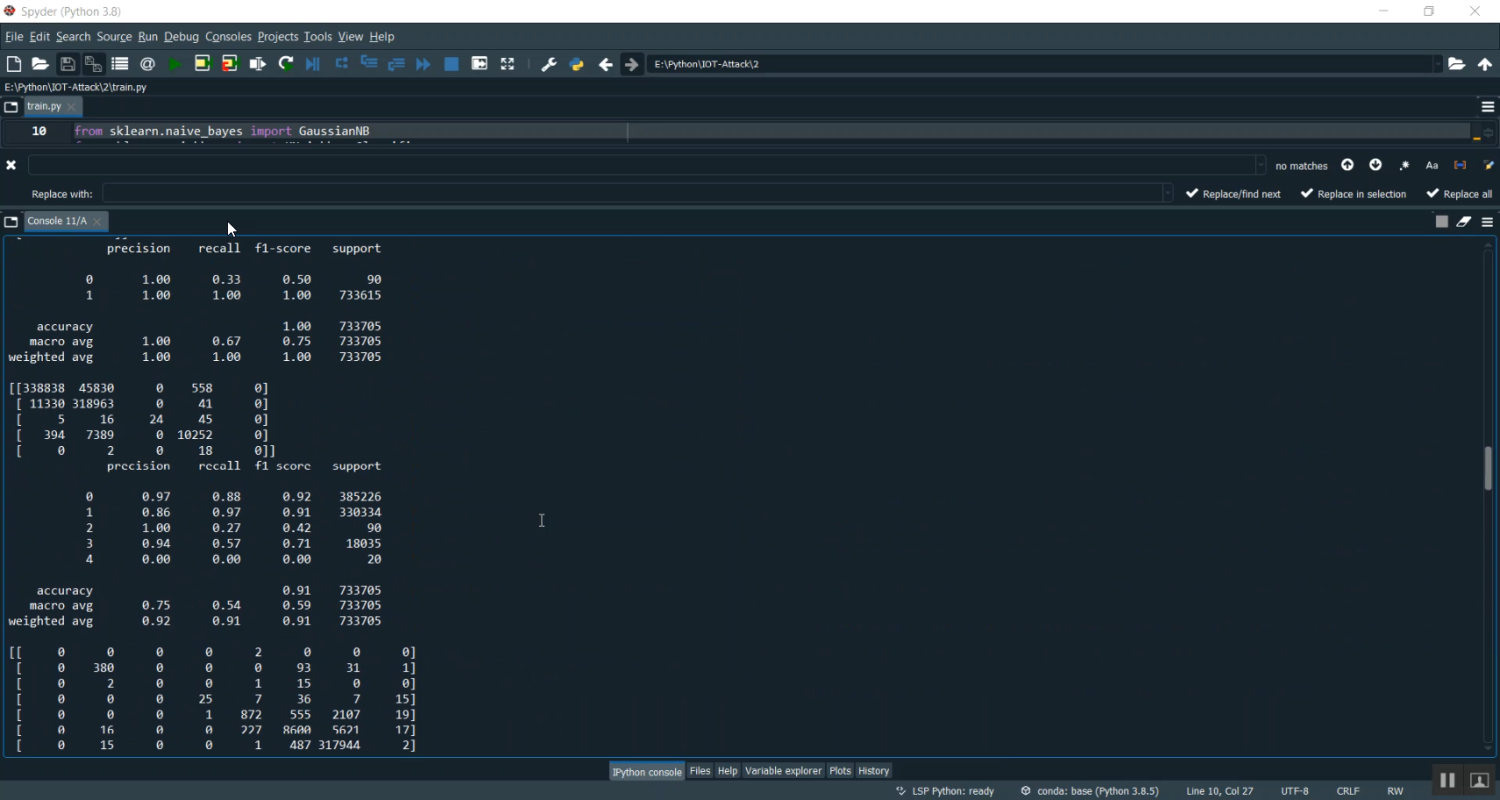
Task: Expand the Replace with history dropdown
Action: coord(1167,194)
